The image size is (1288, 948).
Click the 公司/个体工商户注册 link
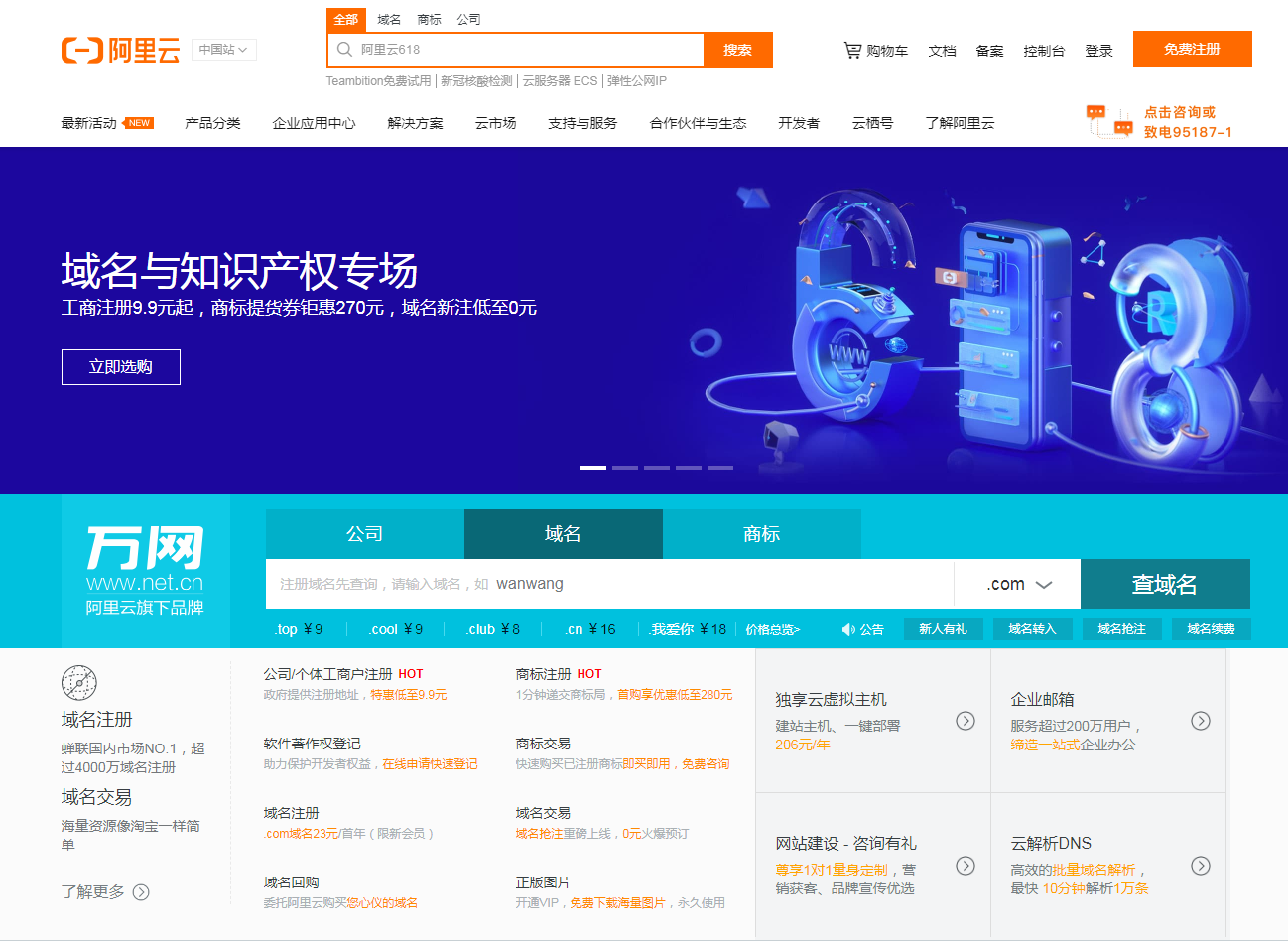click(x=328, y=674)
